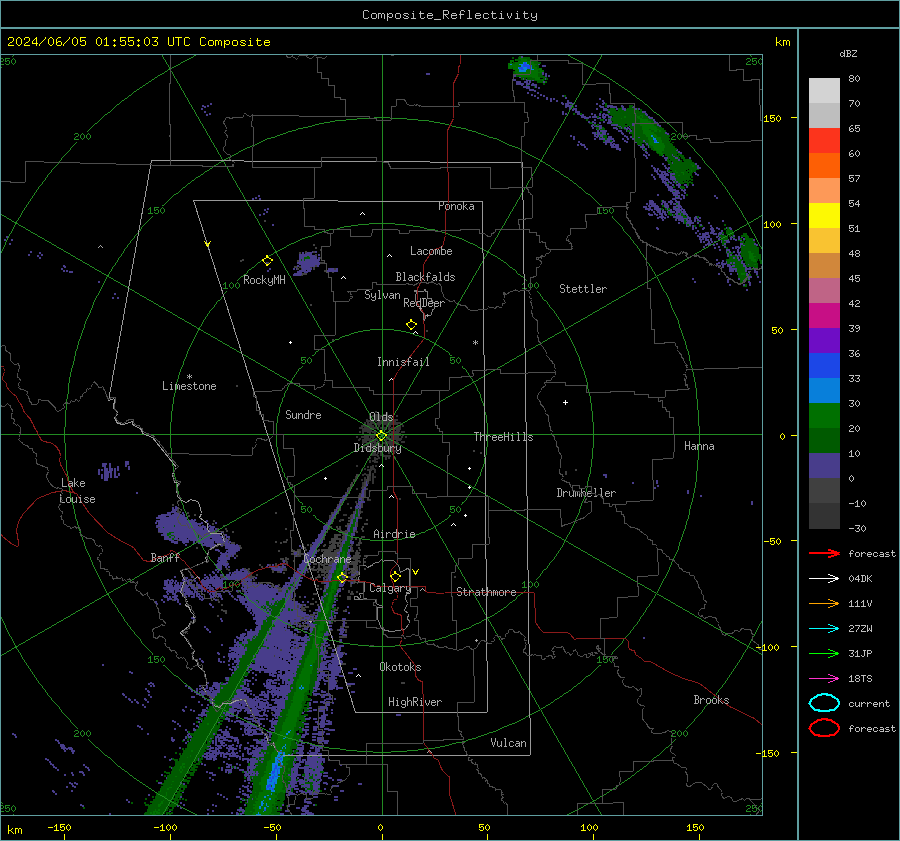900x841 pixels.
Task: Click the yellow diamond marker near Cochrane
Action: tap(343, 577)
